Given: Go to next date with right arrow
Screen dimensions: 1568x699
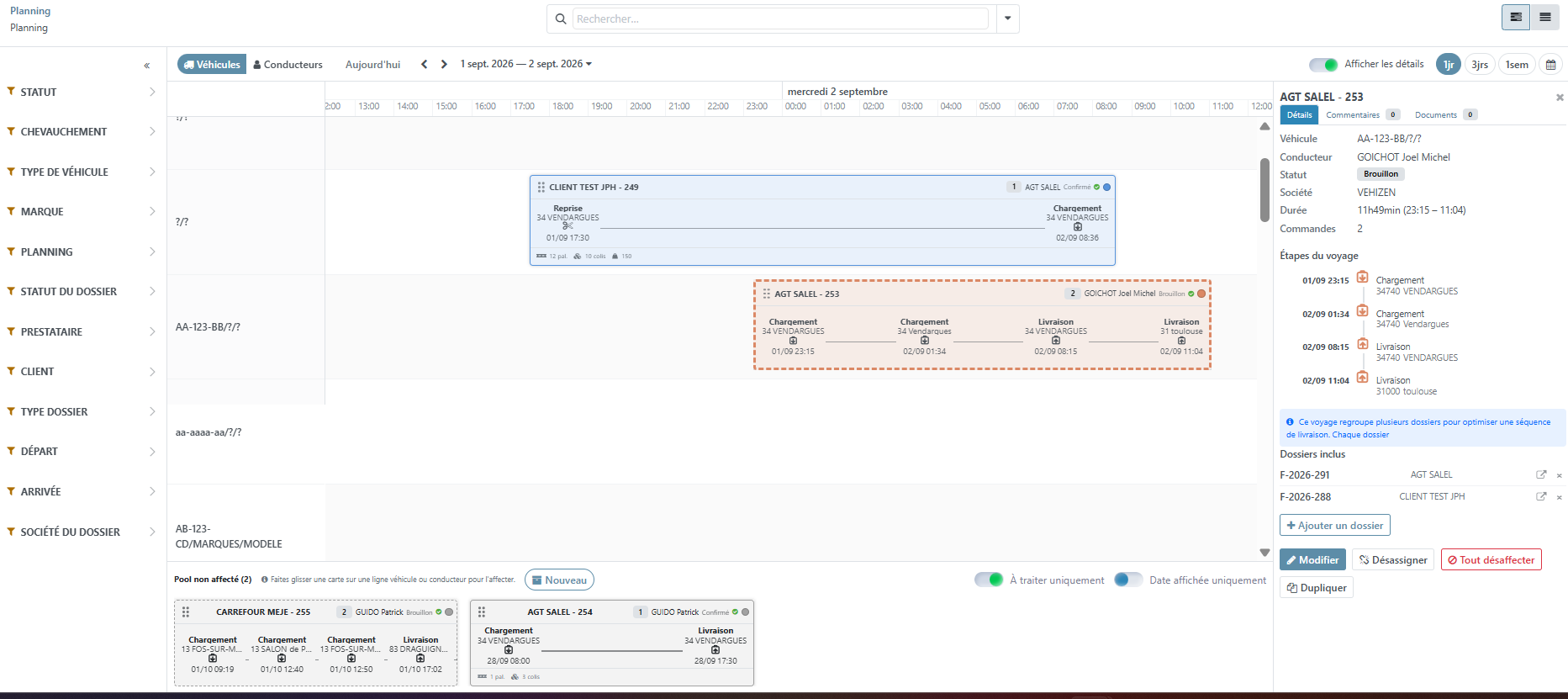Looking at the screenshot, I should [x=444, y=64].
